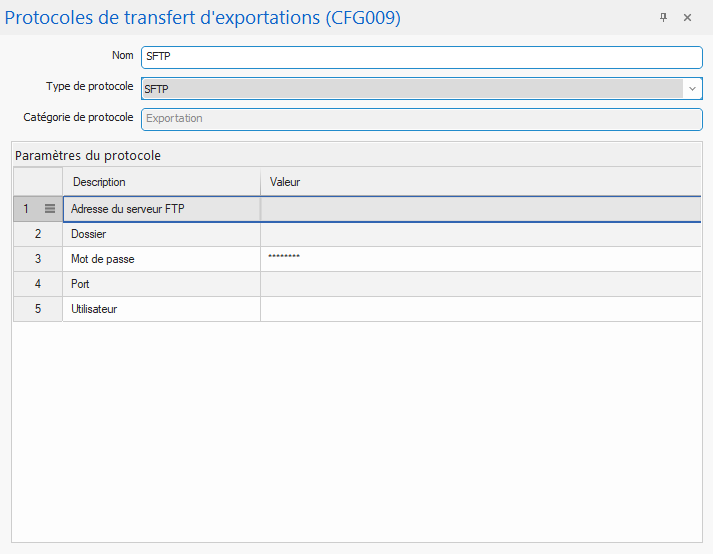The width and height of the screenshot is (713, 554).
Task: Click the Dossier value cell
Action: tap(480, 234)
